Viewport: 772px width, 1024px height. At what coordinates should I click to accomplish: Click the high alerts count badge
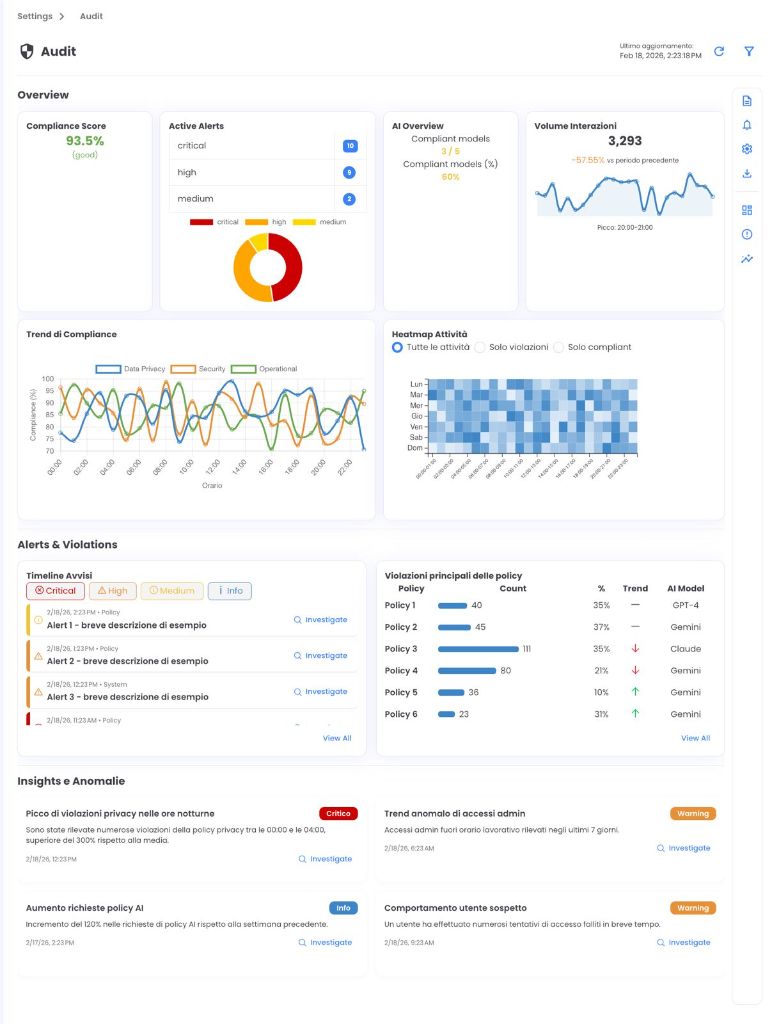[x=349, y=172]
